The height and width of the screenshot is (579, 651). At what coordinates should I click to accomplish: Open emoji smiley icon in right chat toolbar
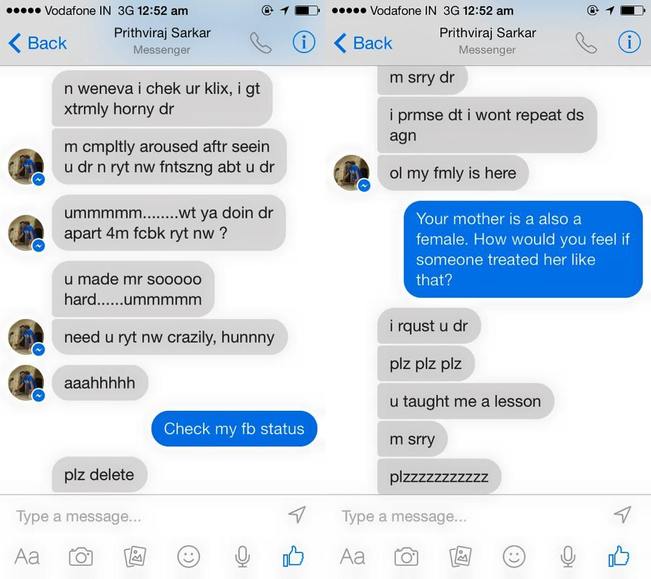coord(514,557)
